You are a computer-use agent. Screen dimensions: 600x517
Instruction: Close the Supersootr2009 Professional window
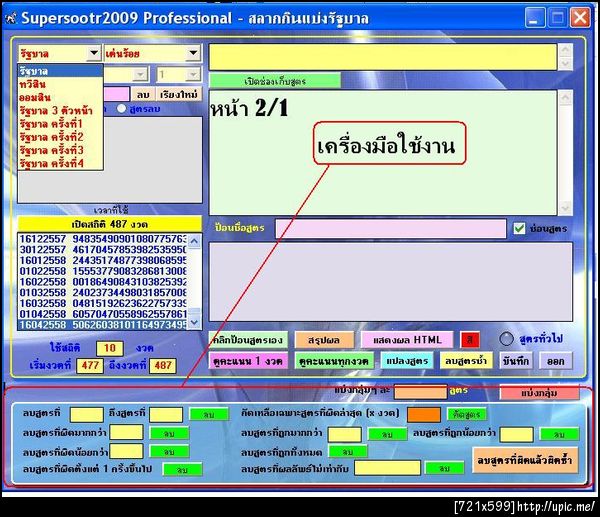tap(580, 18)
